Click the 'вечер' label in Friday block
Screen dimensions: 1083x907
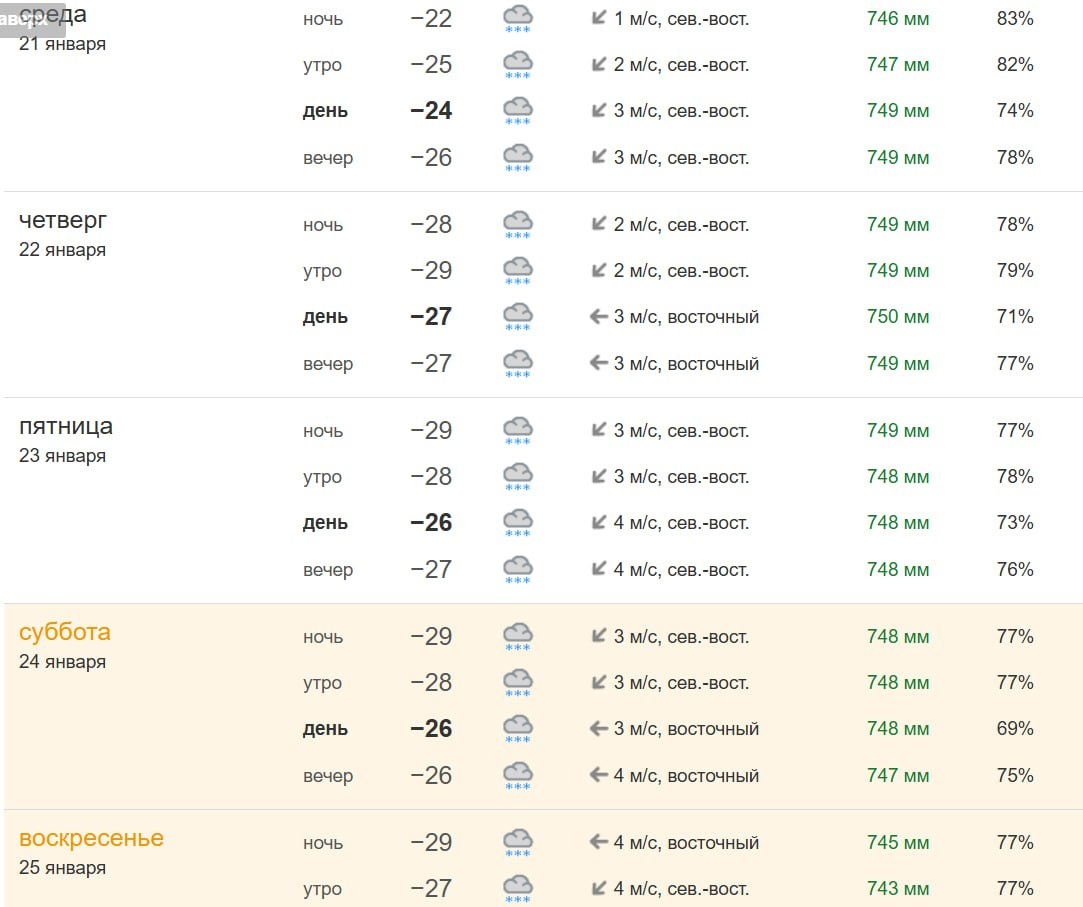point(328,570)
